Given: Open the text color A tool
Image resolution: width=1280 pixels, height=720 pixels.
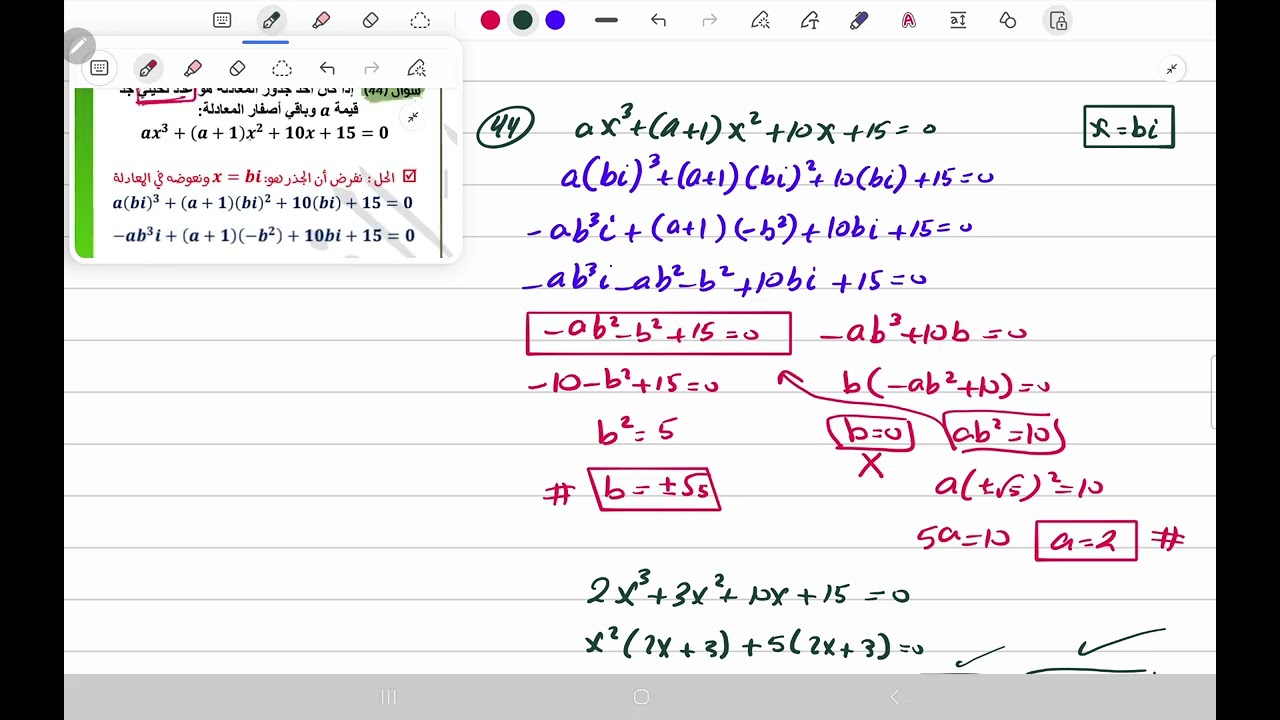Looking at the screenshot, I should 908,20.
